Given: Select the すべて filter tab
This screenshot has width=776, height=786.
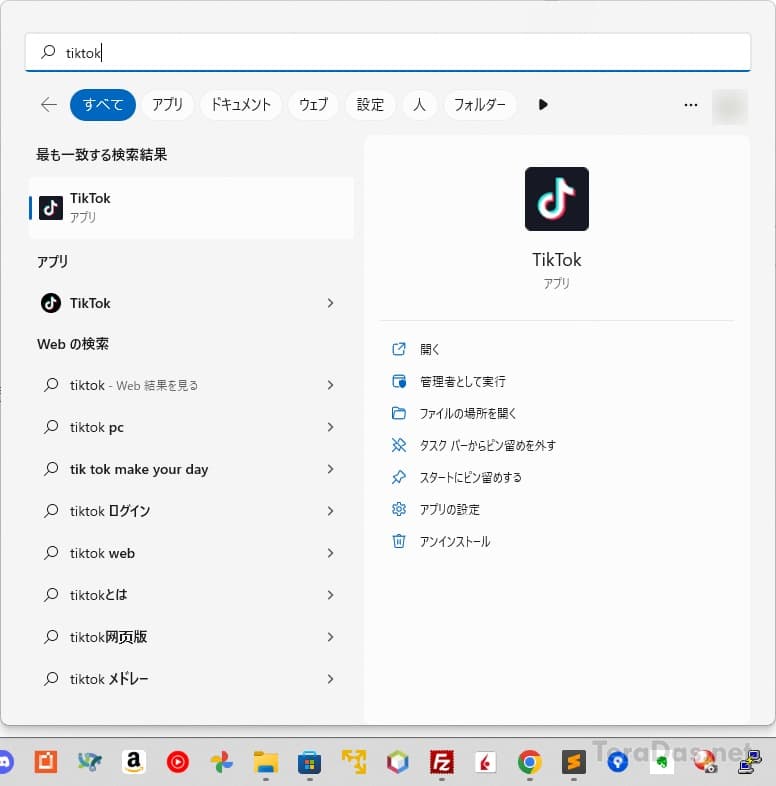Looking at the screenshot, I should tap(103, 105).
